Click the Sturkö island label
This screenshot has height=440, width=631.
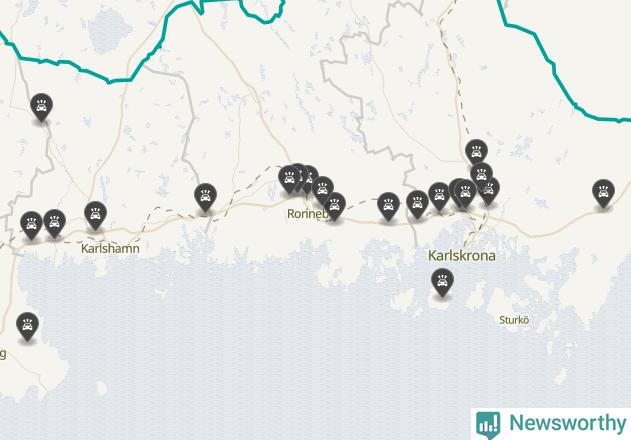[x=514, y=320]
